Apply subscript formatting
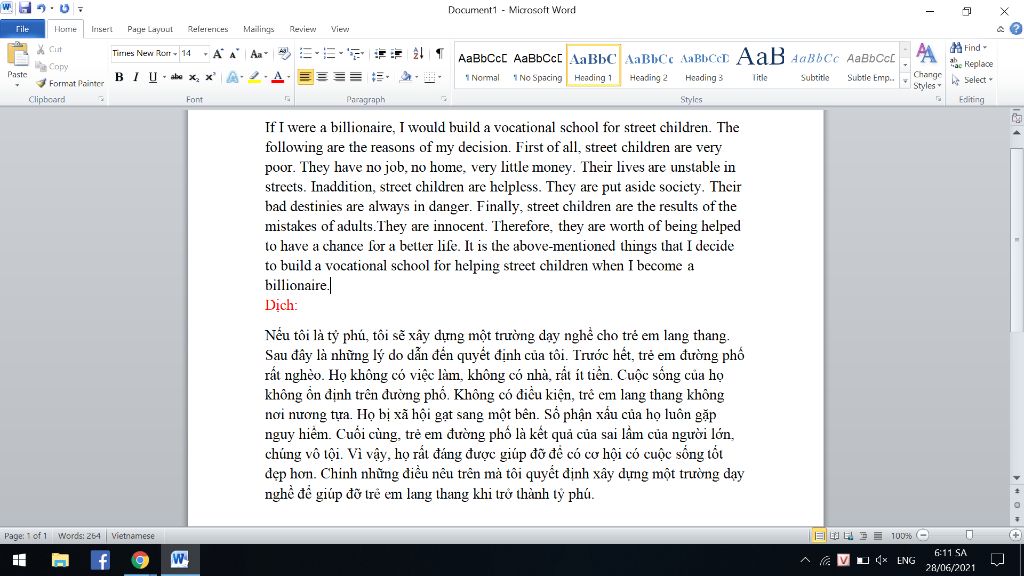 193,77
